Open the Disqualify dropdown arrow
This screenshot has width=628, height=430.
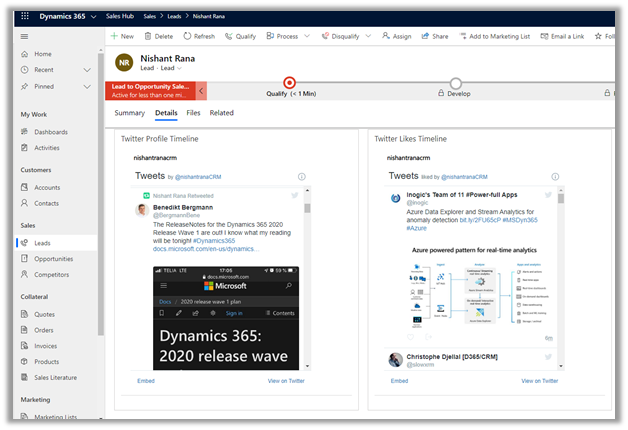click(368, 36)
